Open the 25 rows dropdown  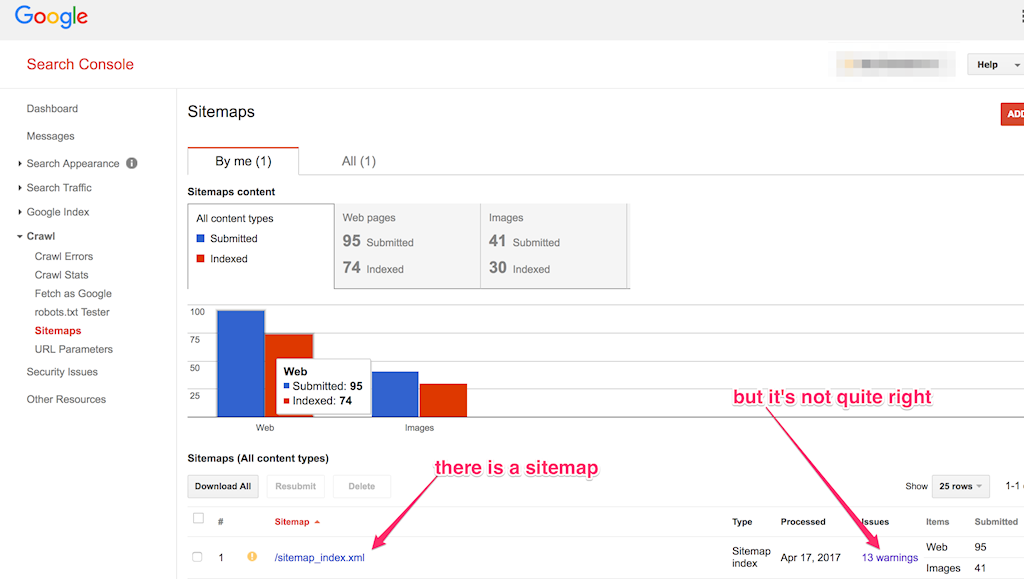coord(960,486)
